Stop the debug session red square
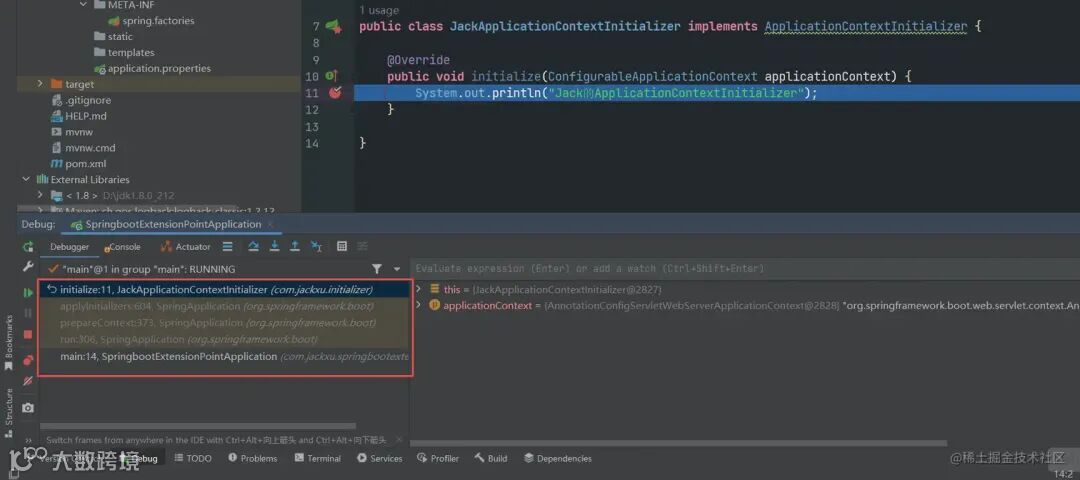The height and width of the screenshot is (480, 1080). click(x=28, y=335)
